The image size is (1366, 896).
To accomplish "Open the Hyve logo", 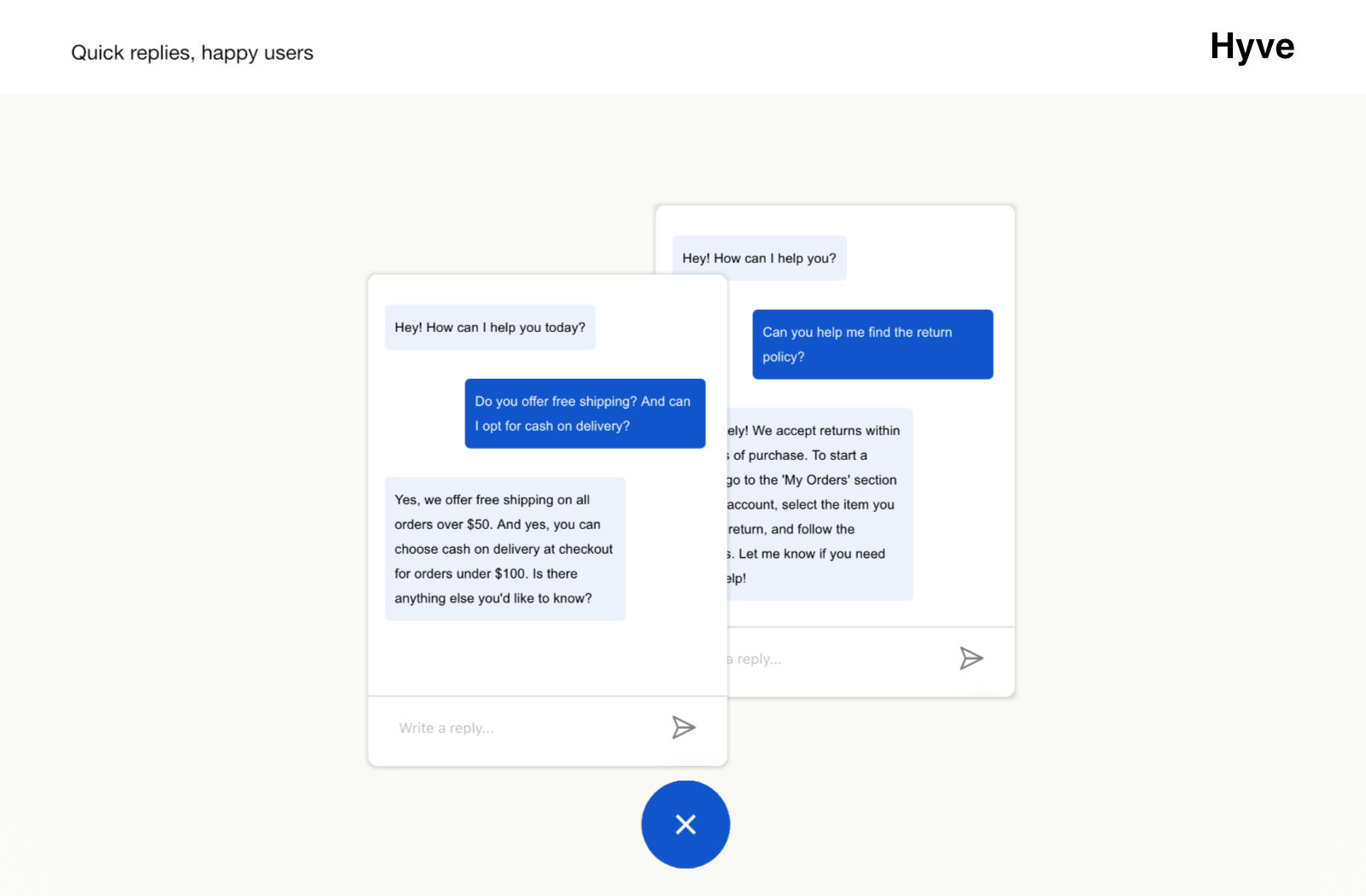I will pyautogui.click(x=1252, y=47).
